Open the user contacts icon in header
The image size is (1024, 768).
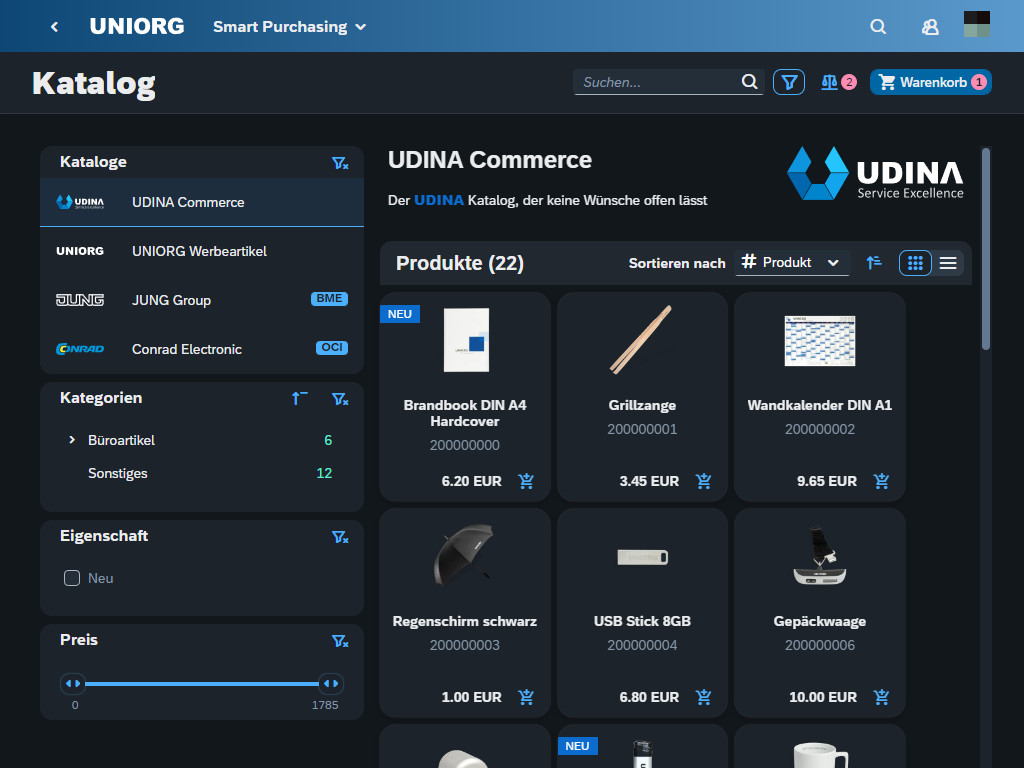point(930,27)
